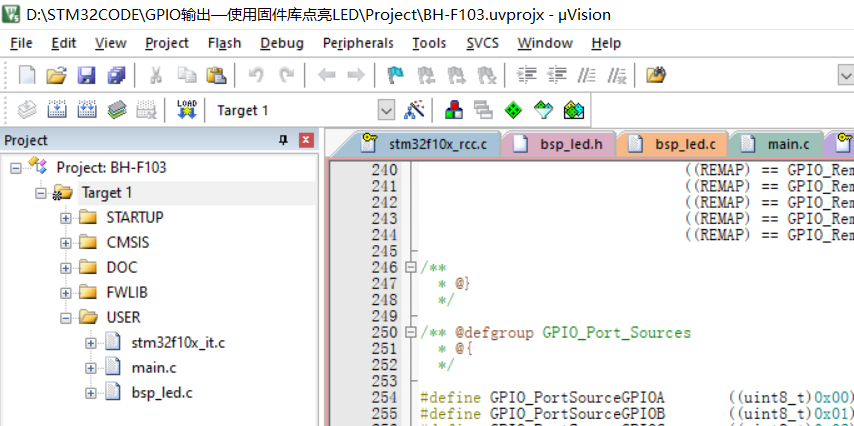The width and height of the screenshot is (854, 426).
Task: Click the Build target icon
Action: pyautogui.click(x=57, y=110)
